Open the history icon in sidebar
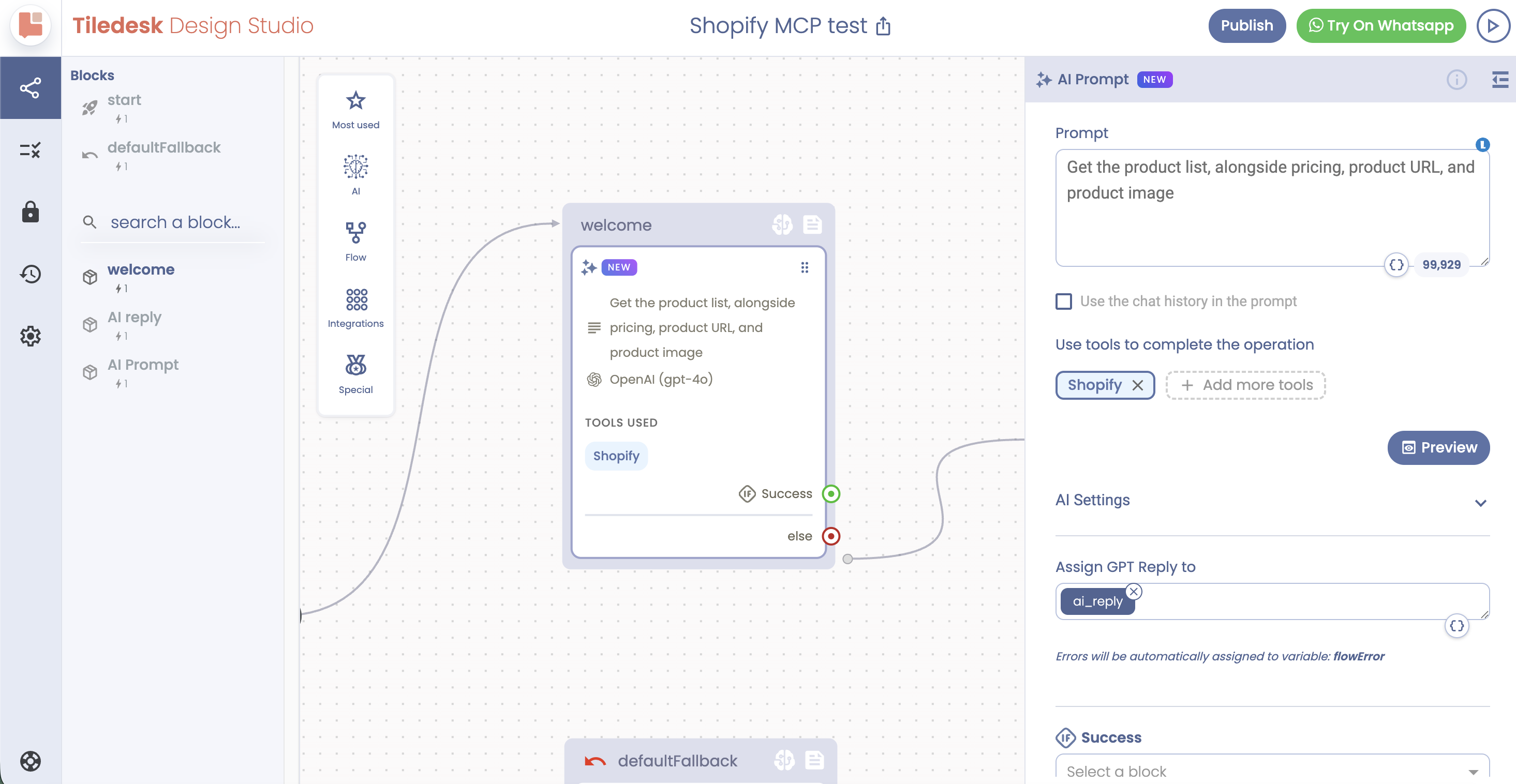Image resolution: width=1516 pixels, height=784 pixels. [x=30, y=274]
